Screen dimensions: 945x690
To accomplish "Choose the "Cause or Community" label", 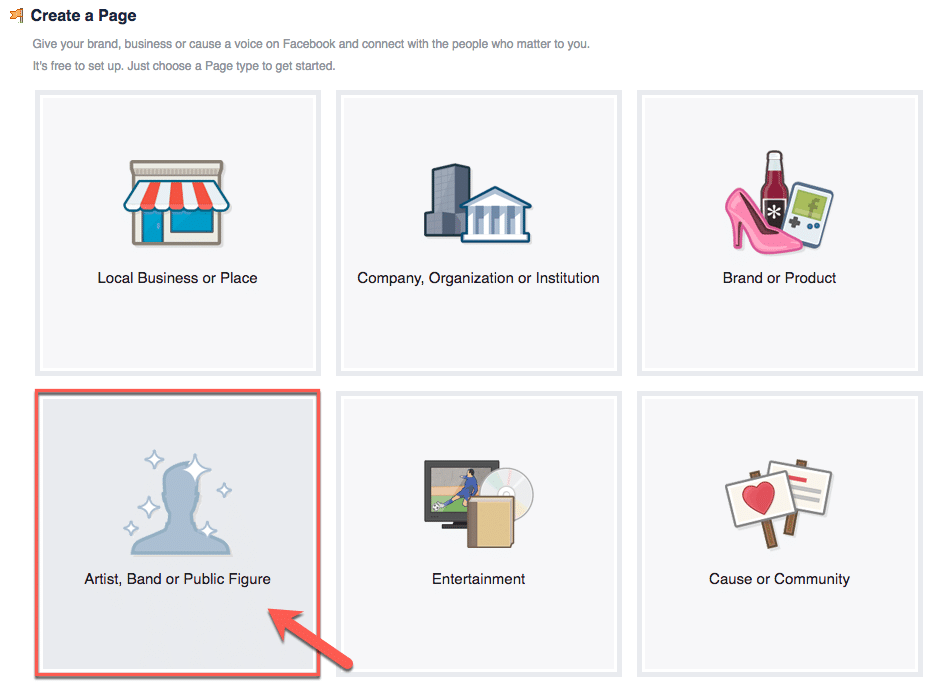I will 779,579.
